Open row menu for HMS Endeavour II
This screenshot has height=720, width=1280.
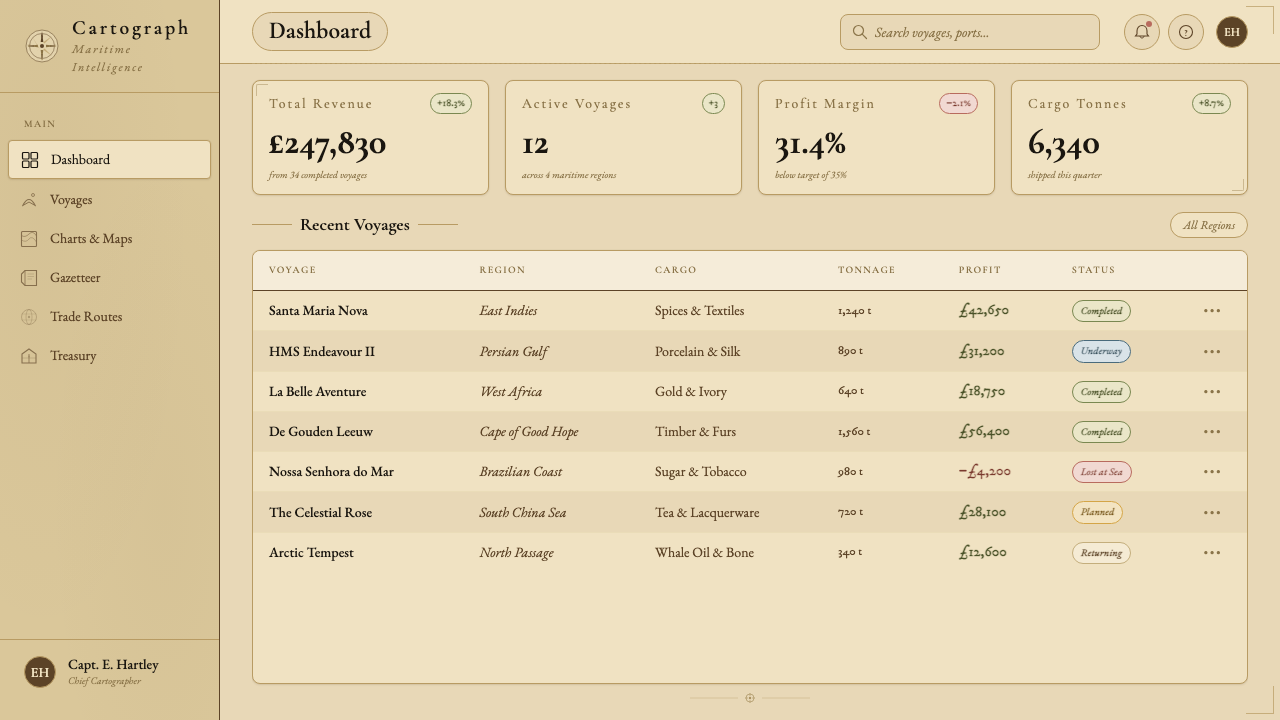(1212, 352)
